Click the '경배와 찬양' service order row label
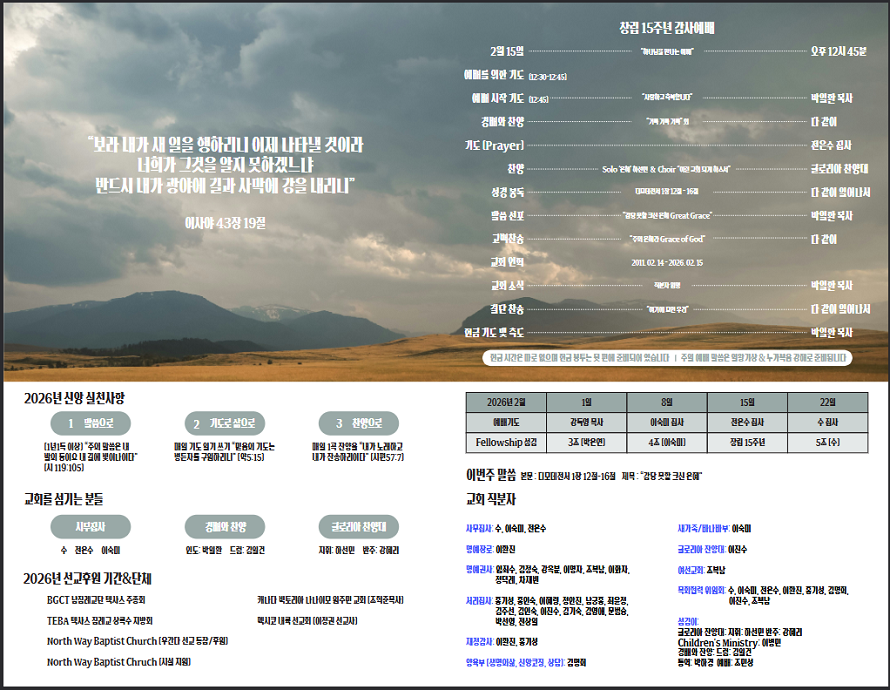This screenshot has width=890, height=690. [502, 121]
